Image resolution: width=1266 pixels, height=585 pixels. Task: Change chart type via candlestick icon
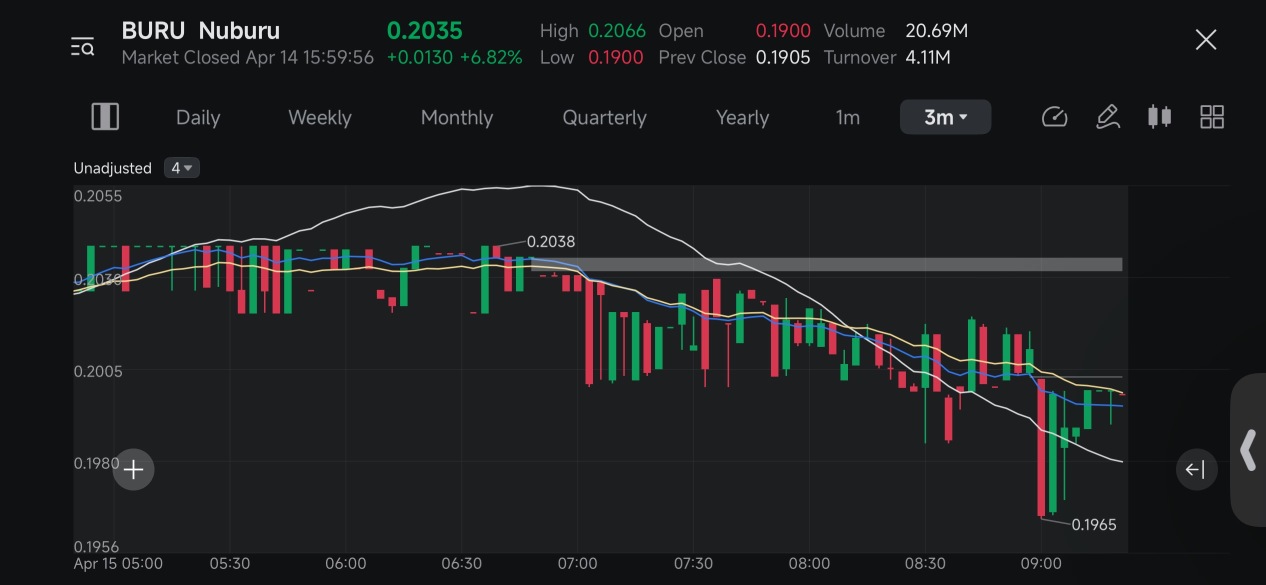tap(1159, 117)
